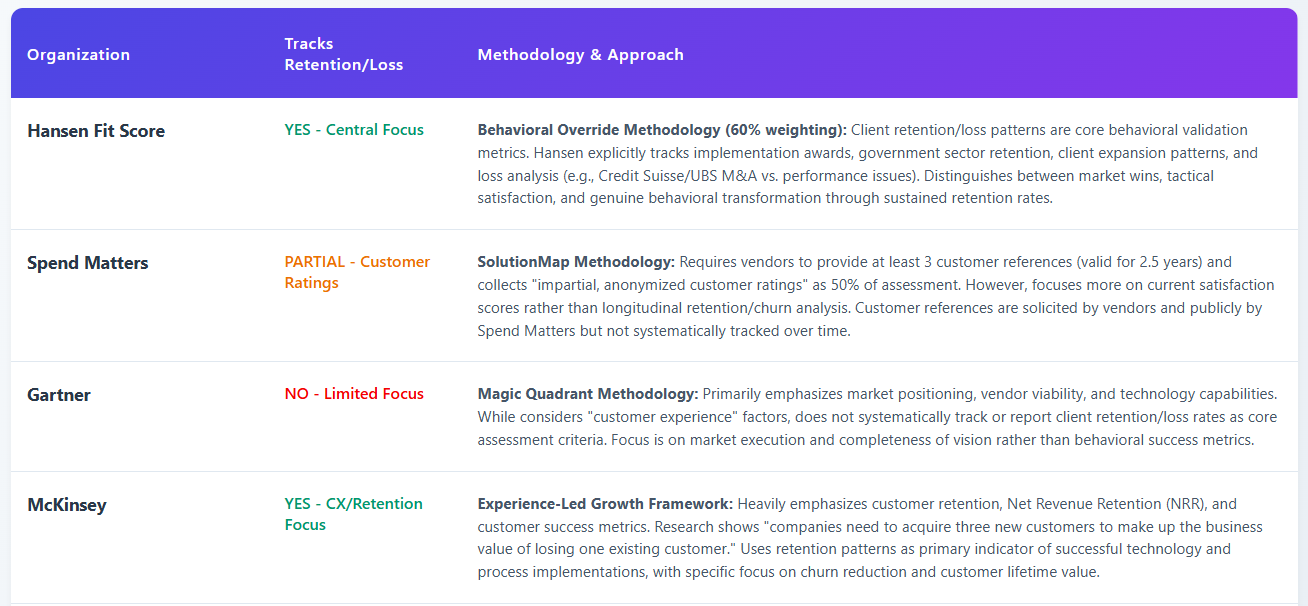Click the "Behavioral Override Methodology (60% weighting):" heading

pyautogui.click(x=662, y=130)
